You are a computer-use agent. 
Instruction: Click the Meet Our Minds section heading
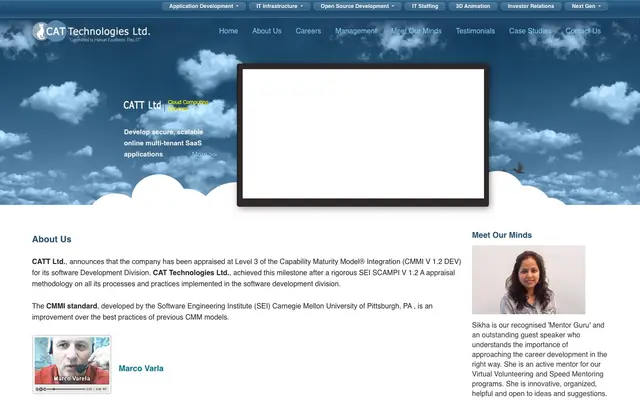pyautogui.click(x=502, y=235)
